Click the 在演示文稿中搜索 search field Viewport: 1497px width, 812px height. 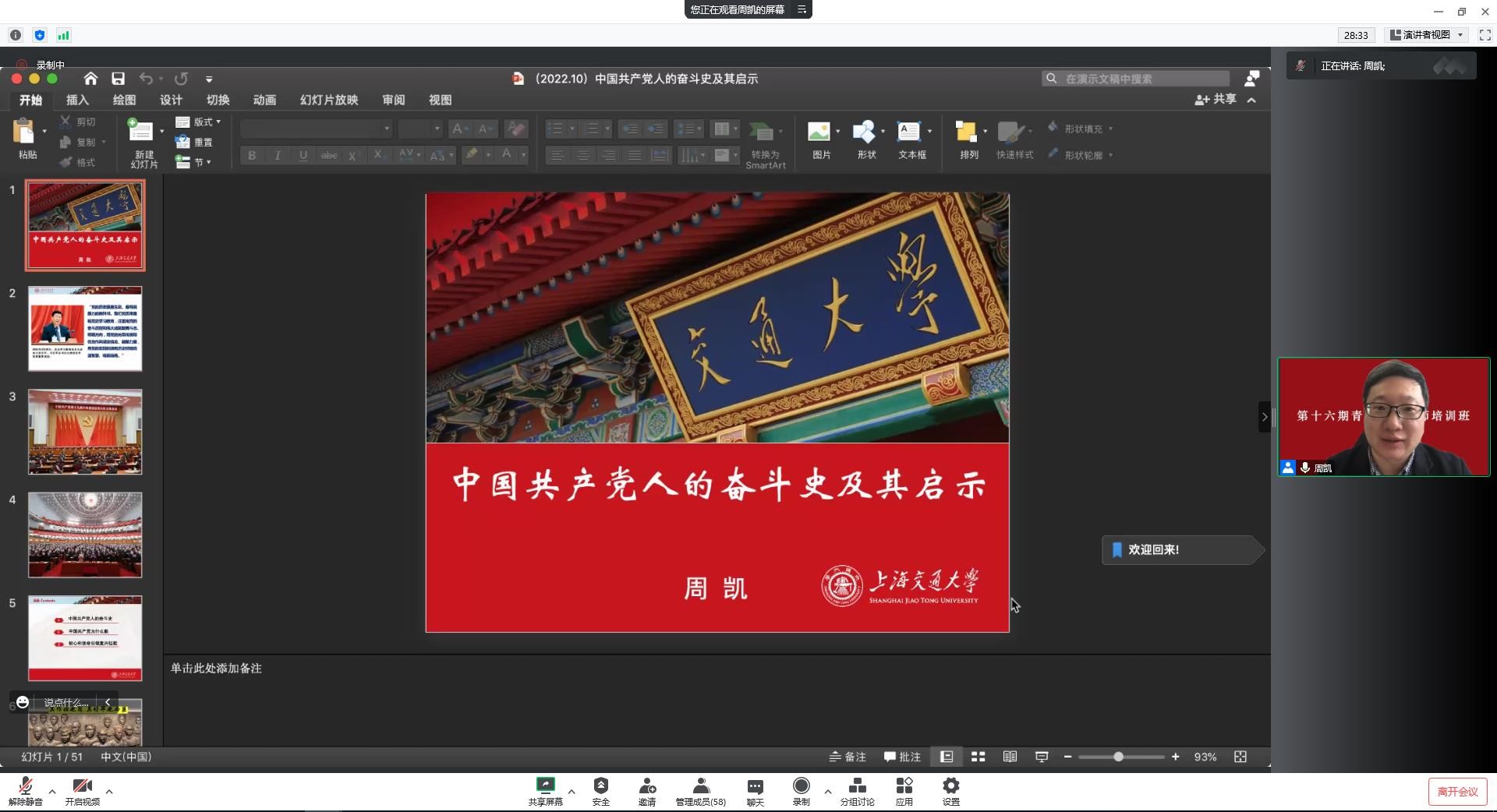1136,79
